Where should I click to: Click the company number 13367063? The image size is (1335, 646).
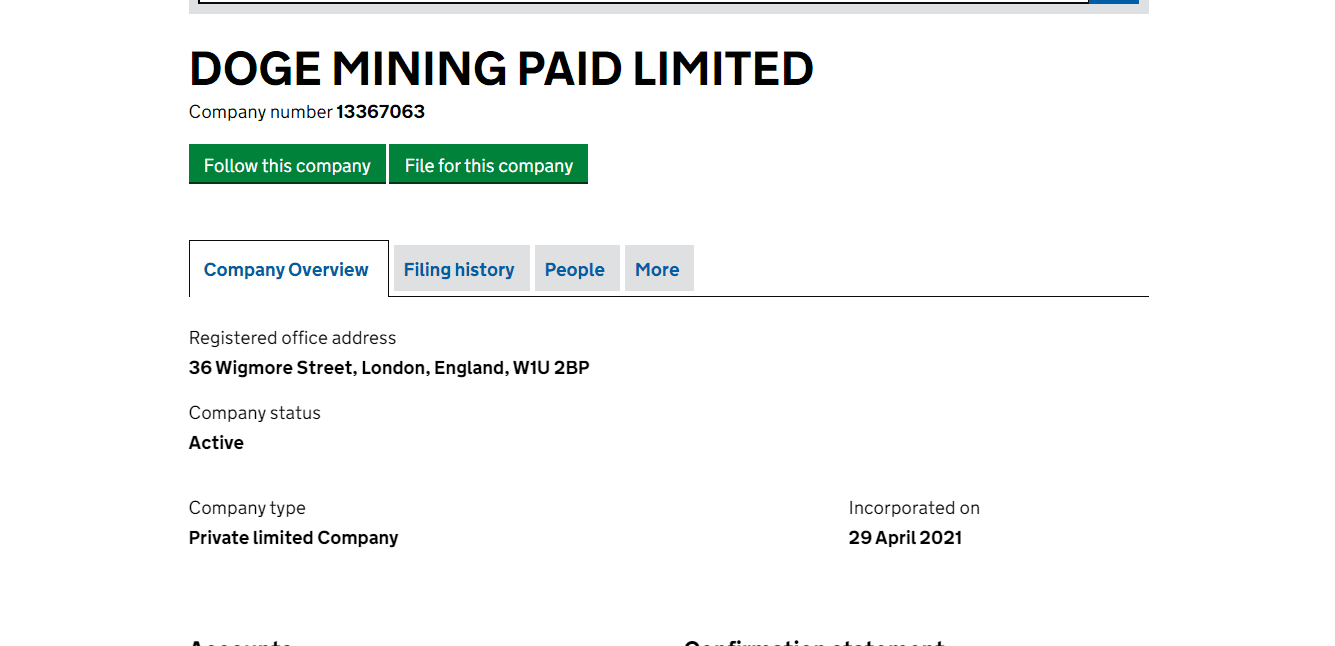[x=380, y=112]
